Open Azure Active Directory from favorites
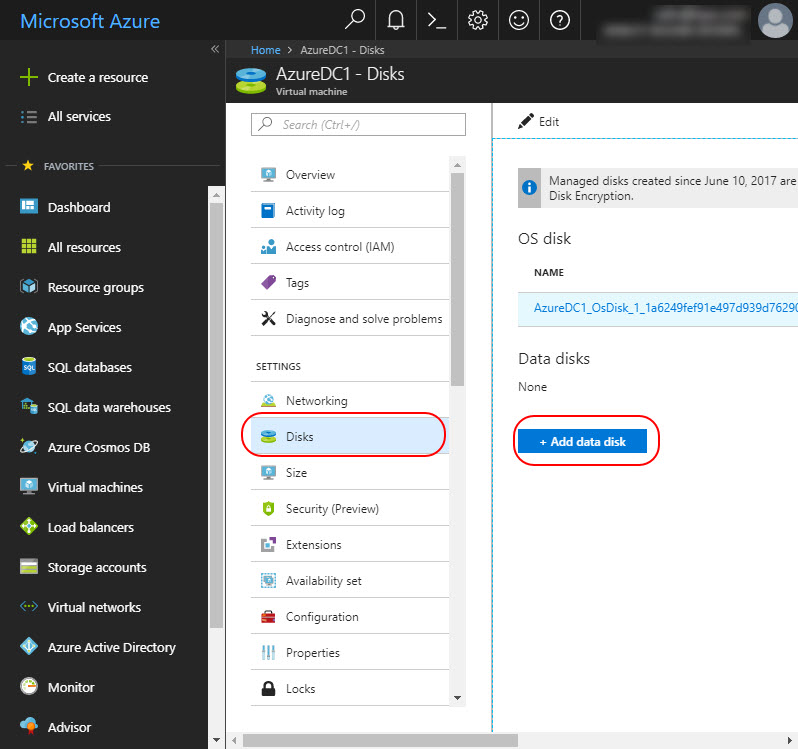Viewport: 798px width, 749px height. (111, 647)
